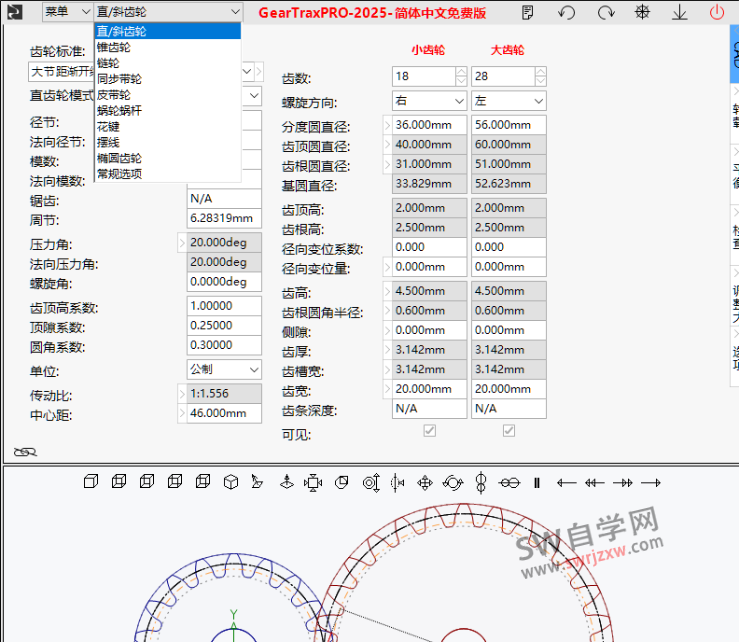739x642 pixels.
Task: Select highlighted 直/斜齿轮 list entry
Action: point(168,31)
